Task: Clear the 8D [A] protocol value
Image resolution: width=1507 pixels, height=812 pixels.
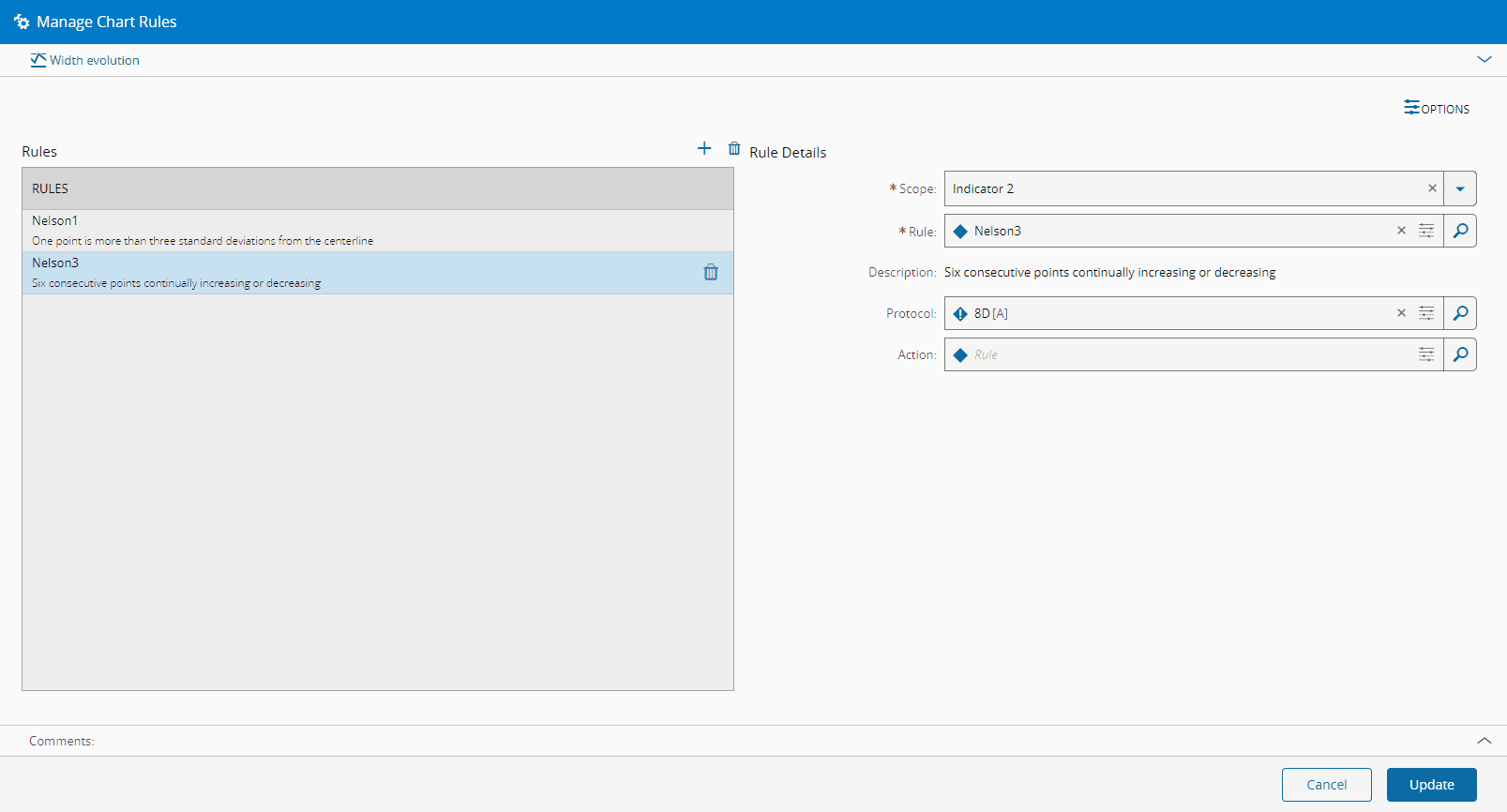Action: tap(1401, 313)
